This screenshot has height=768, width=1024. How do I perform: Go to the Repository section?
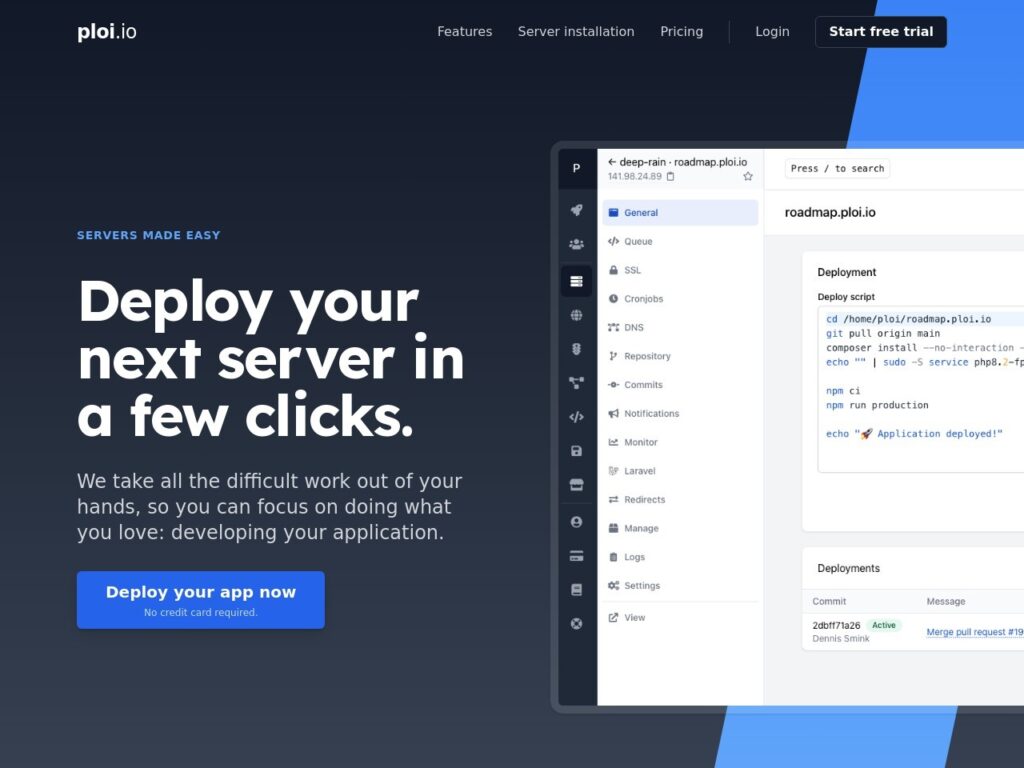646,356
